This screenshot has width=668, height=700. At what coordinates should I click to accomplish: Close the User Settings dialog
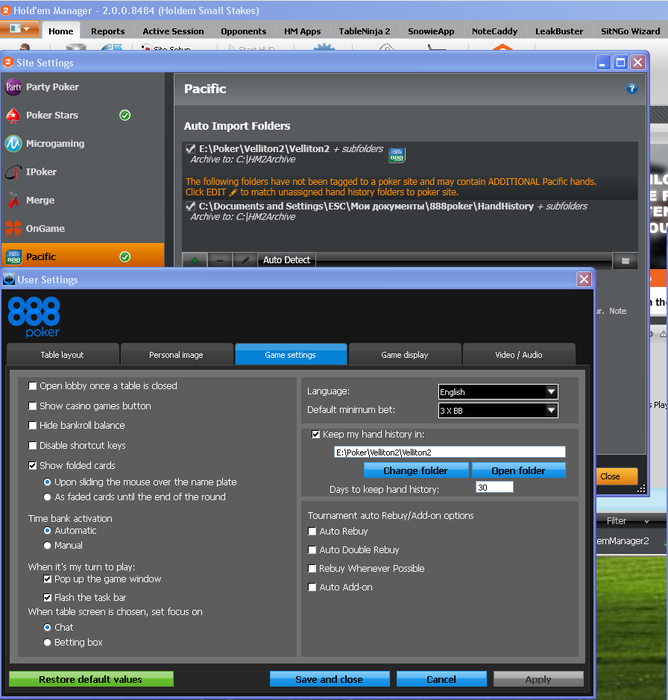click(584, 279)
